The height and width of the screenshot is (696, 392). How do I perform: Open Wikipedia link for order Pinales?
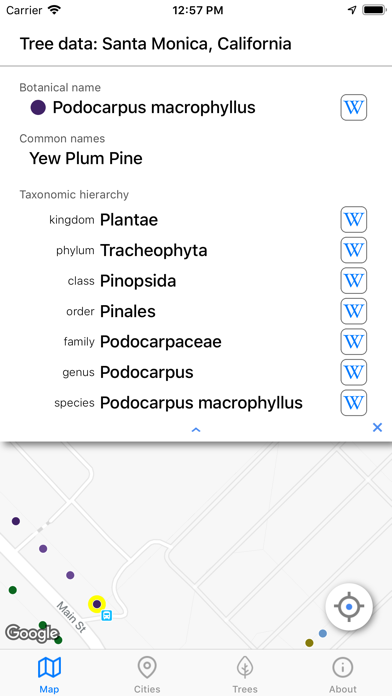[x=353, y=311]
